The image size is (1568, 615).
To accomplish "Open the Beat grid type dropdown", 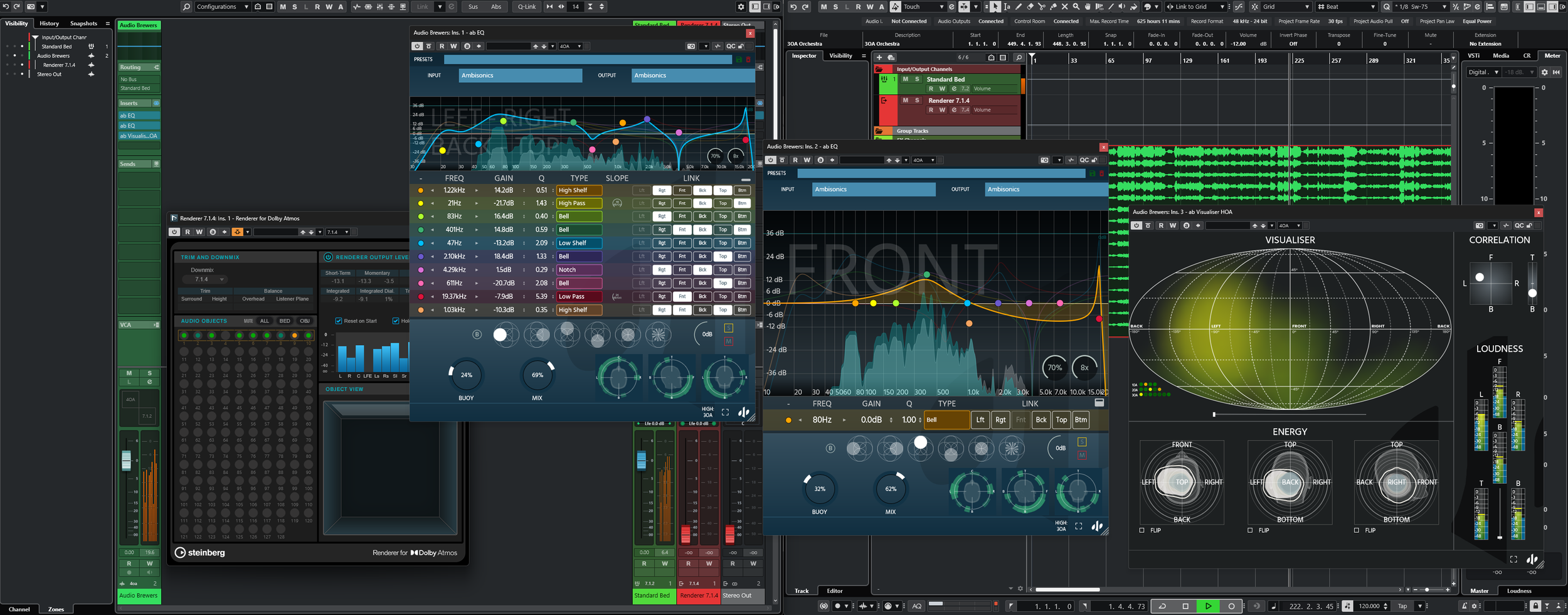I will [1347, 6].
